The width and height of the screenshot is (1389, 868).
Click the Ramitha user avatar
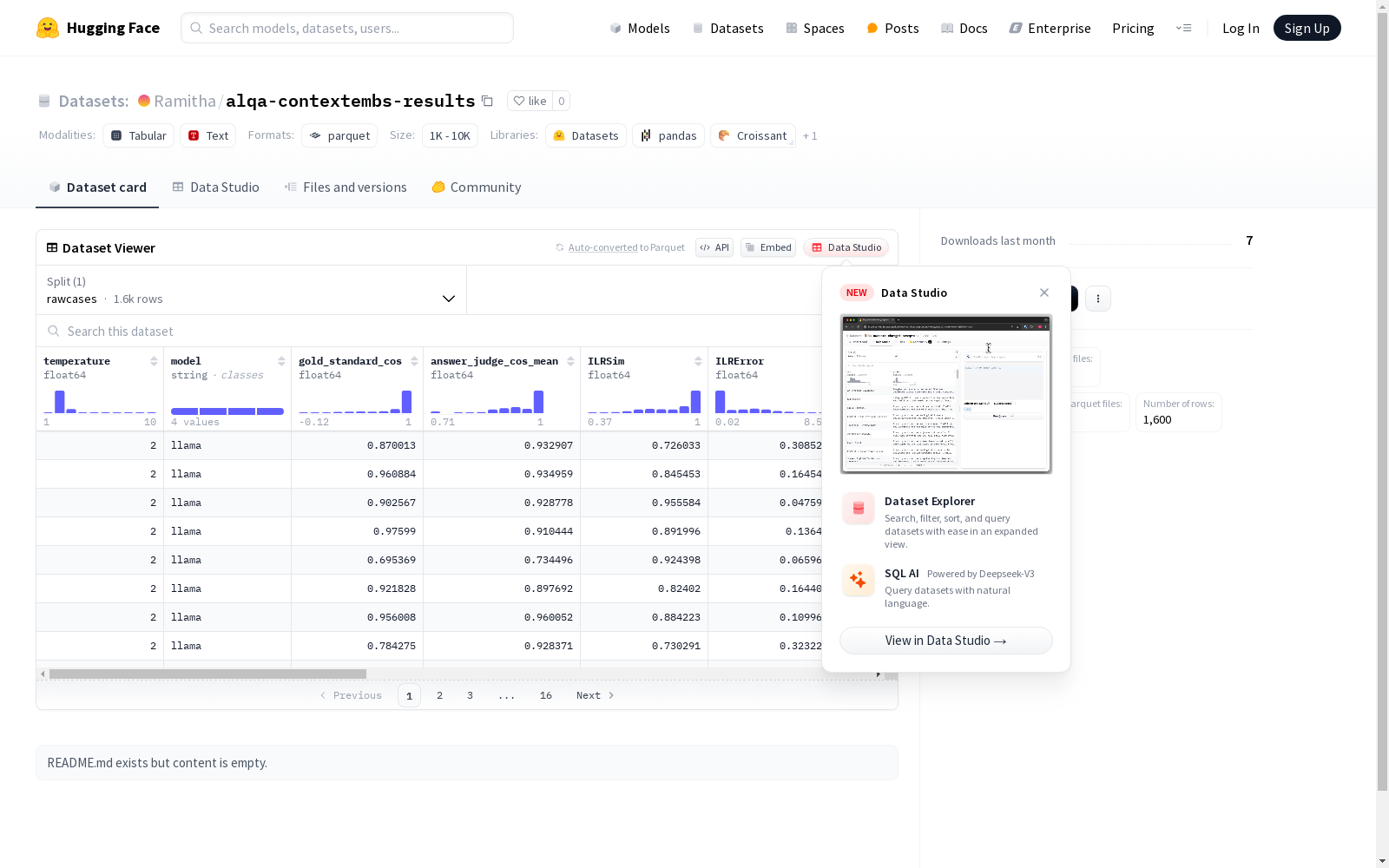(x=144, y=101)
